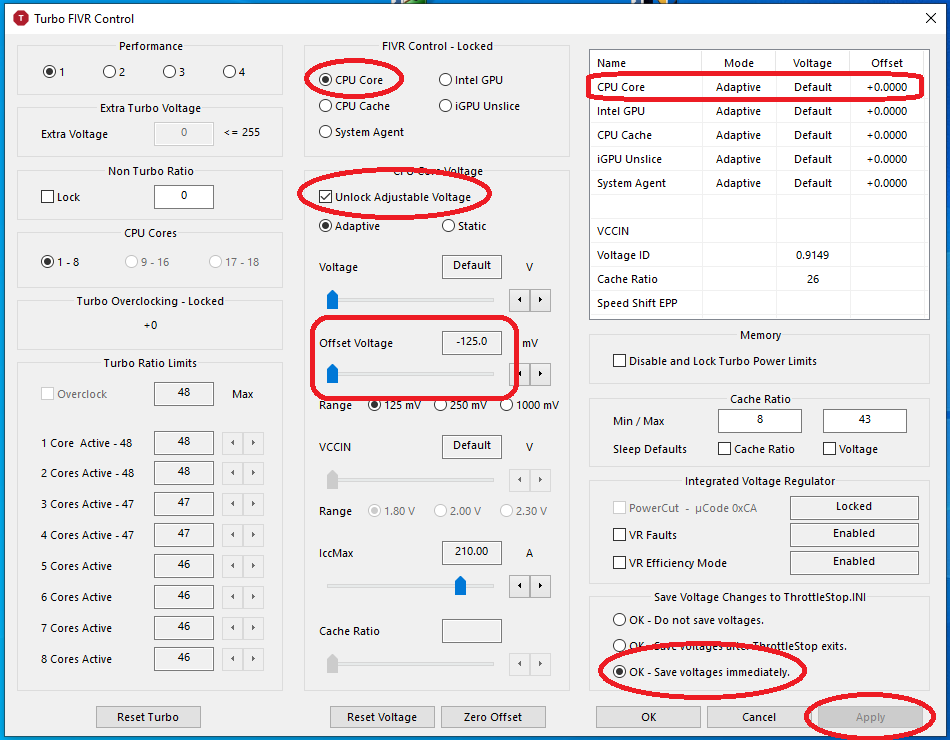Viewport: 950px width, 740px height.
Task: Increase 1 Core Active ratio arrow
Action: coord(253,443)
